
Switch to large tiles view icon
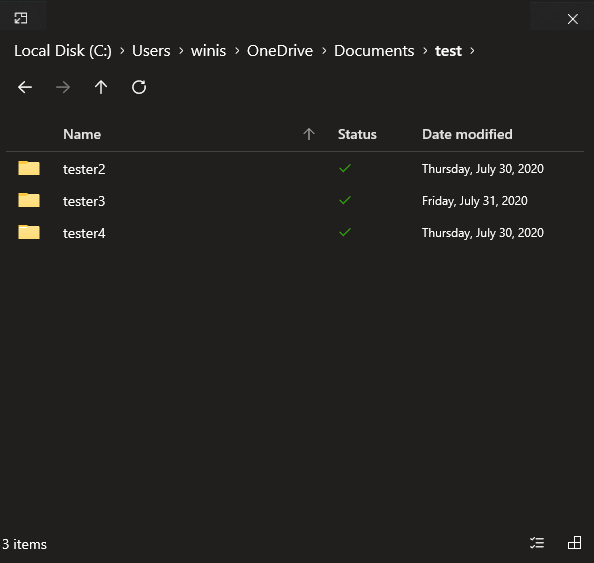[575, 543]
